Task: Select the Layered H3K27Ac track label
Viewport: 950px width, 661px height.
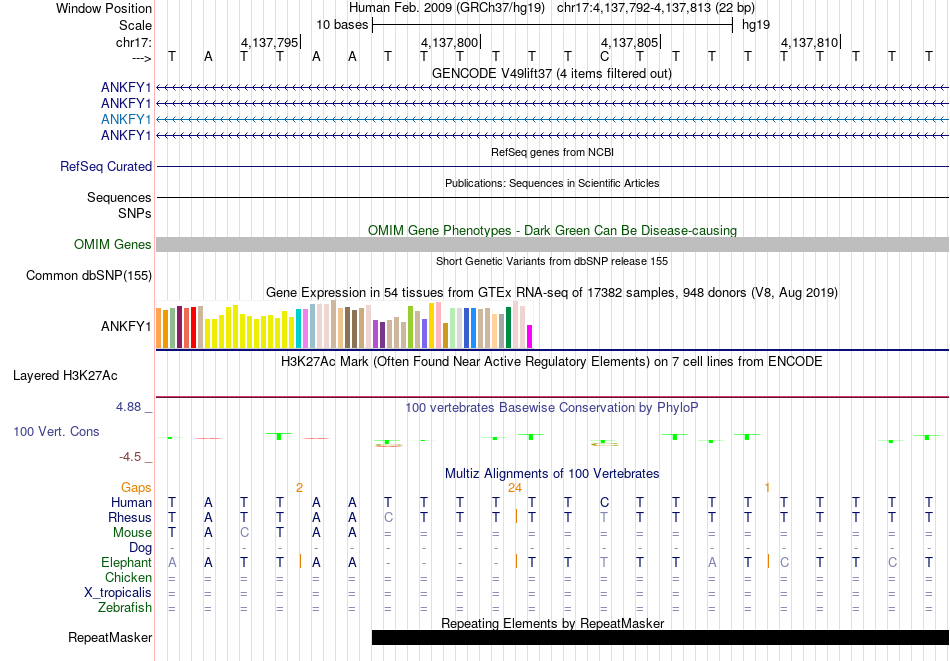Action: [x=65, y=376]
